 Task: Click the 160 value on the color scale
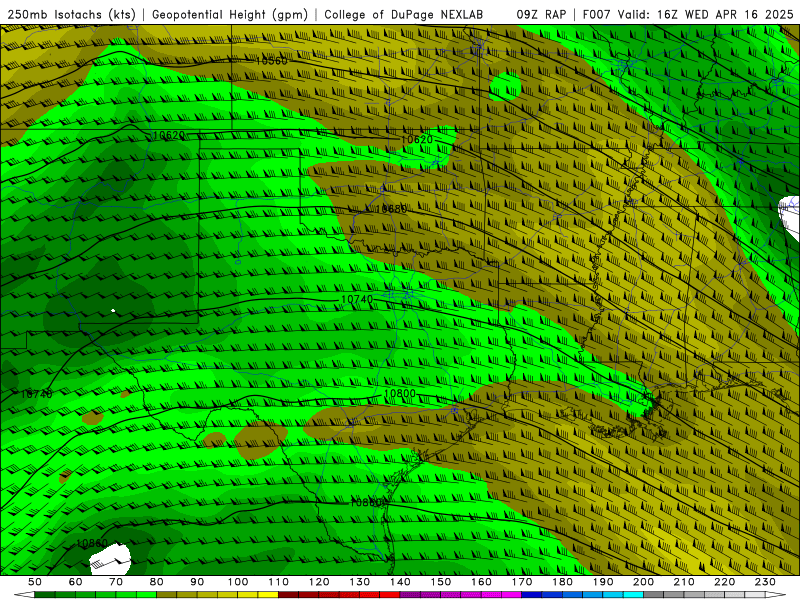click(x=481, y=582)
